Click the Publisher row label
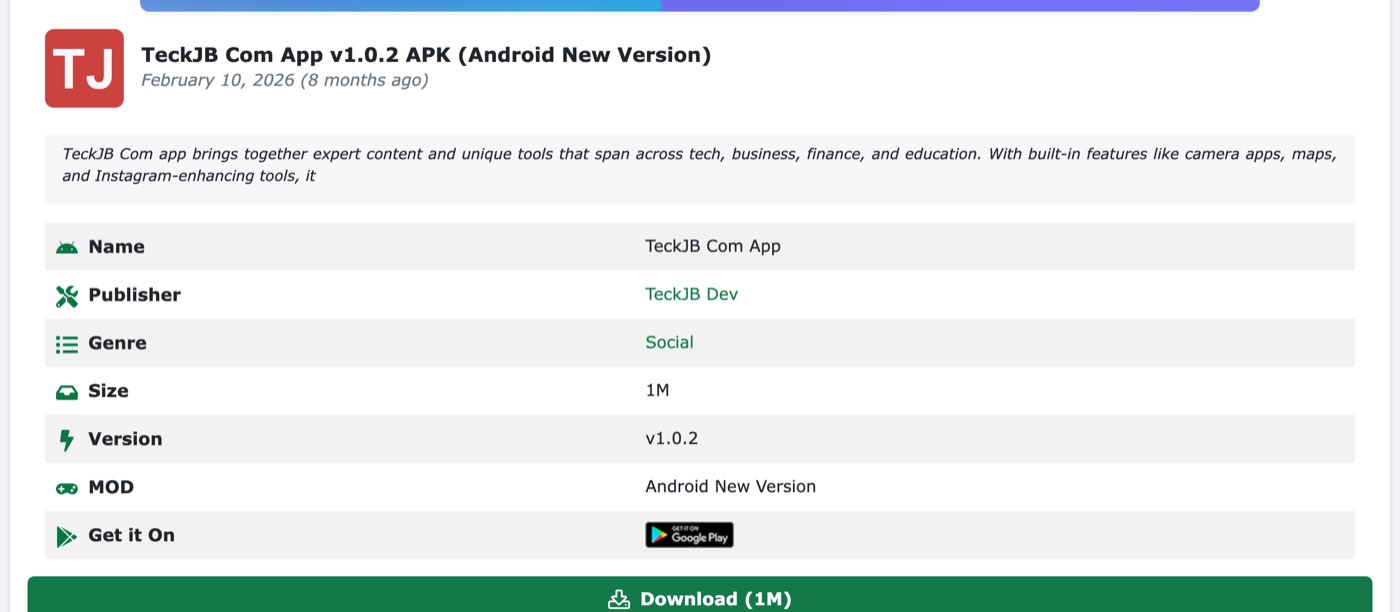The width and height of the screenshot is (1400, 612). click(134, 295)
